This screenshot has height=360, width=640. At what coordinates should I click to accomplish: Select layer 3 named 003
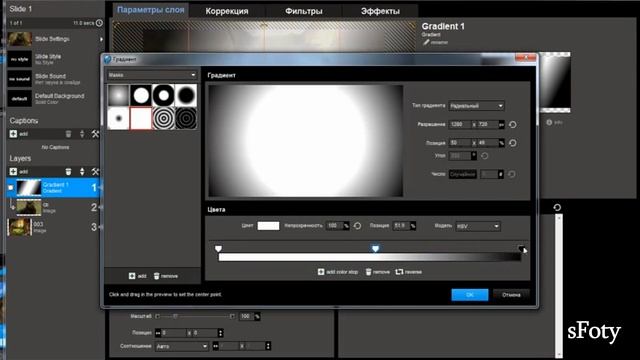click(53, 227)
